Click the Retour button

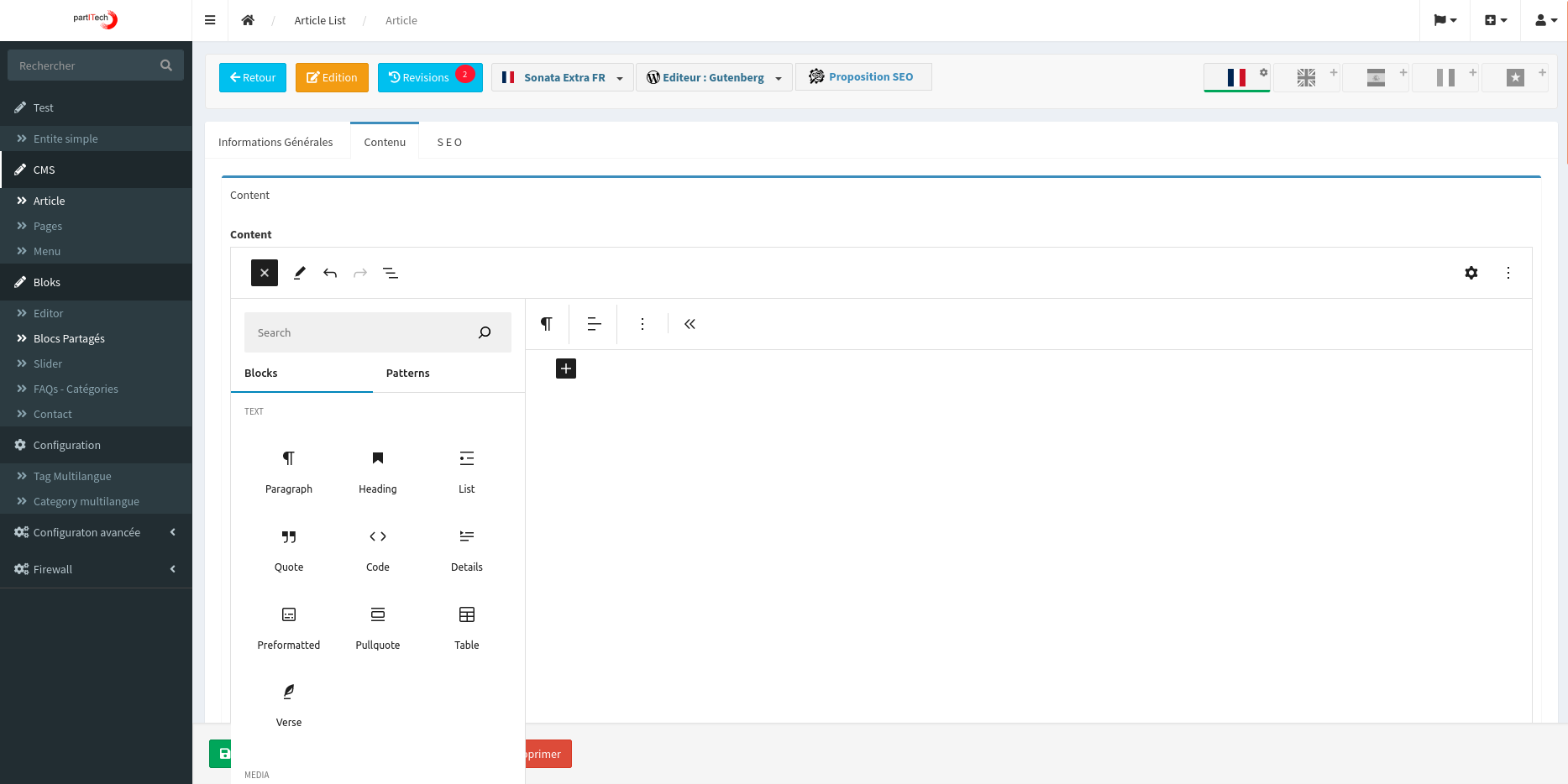(x=253, y=77)
